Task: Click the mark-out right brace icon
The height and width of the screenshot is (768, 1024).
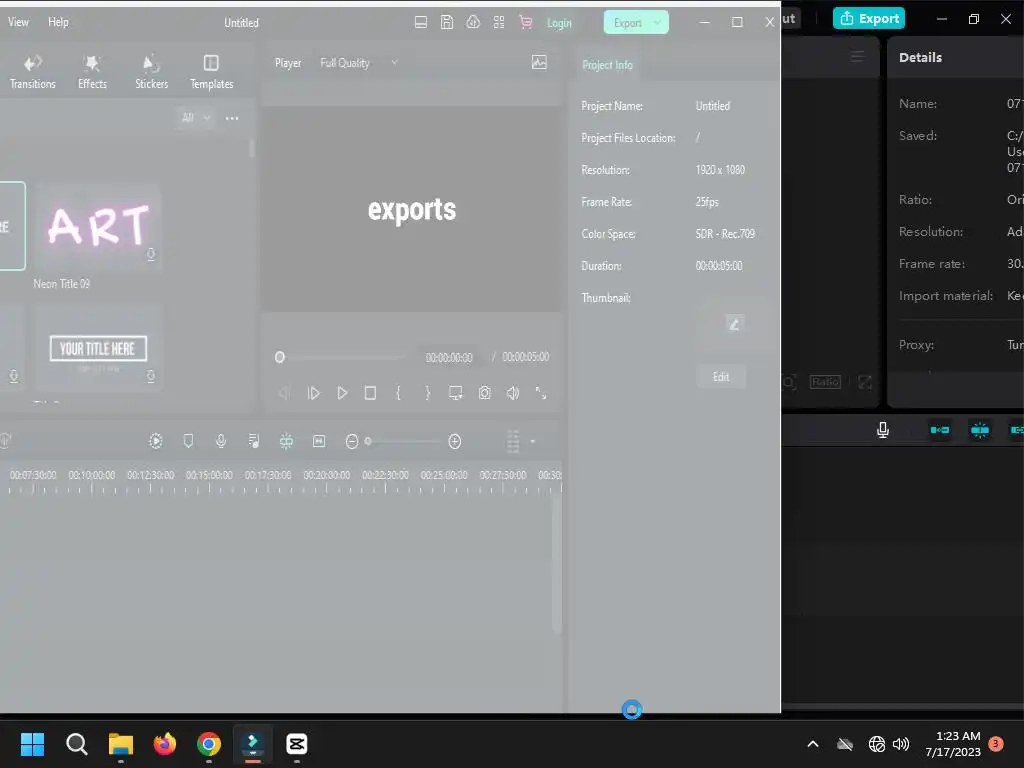Action: pyautogui.click(x=427, y=393)
